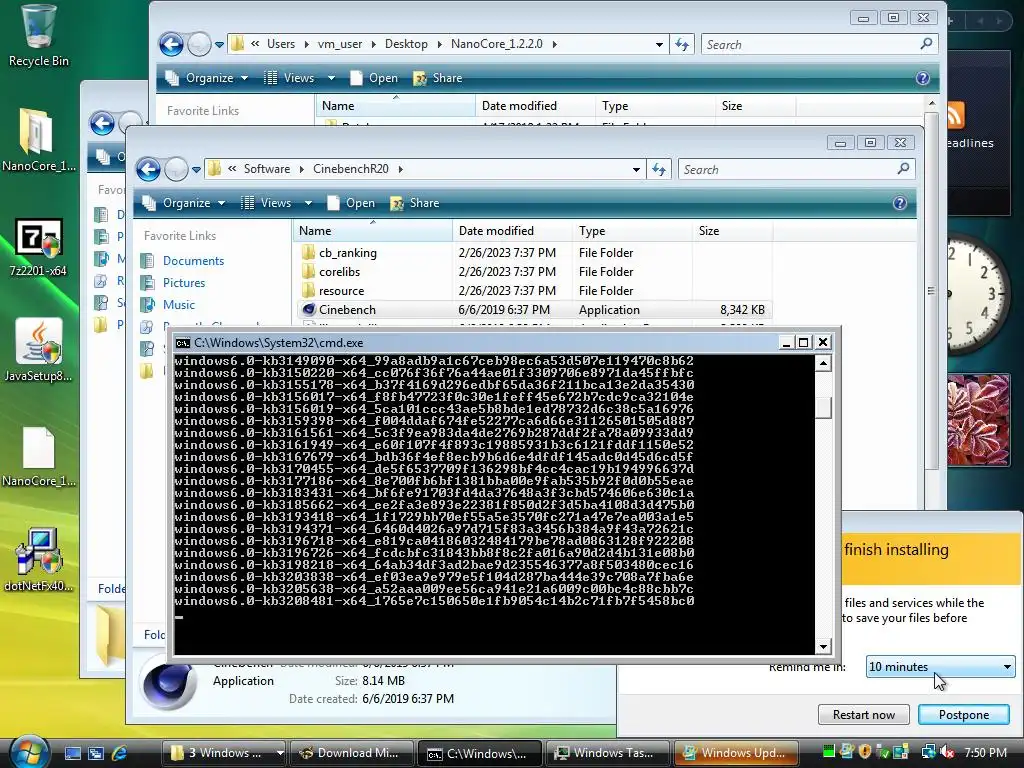The image size is (1024, 768).
Task: Click Share in NanoCore window toolbar
Action: 438,78
